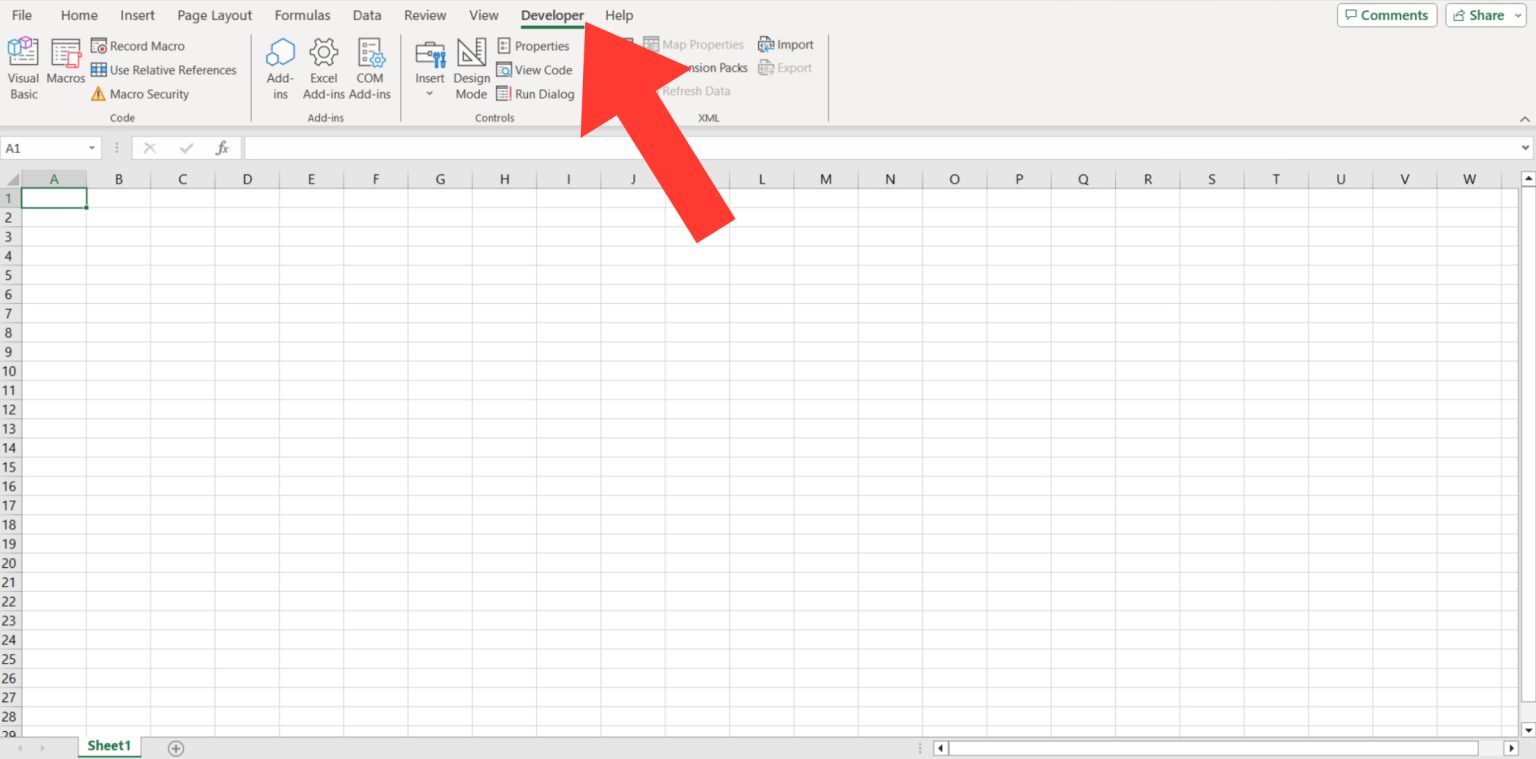Collapse the ribbon with the chevron
Screen dimensions: 1536x759
tap(1525, 119)
